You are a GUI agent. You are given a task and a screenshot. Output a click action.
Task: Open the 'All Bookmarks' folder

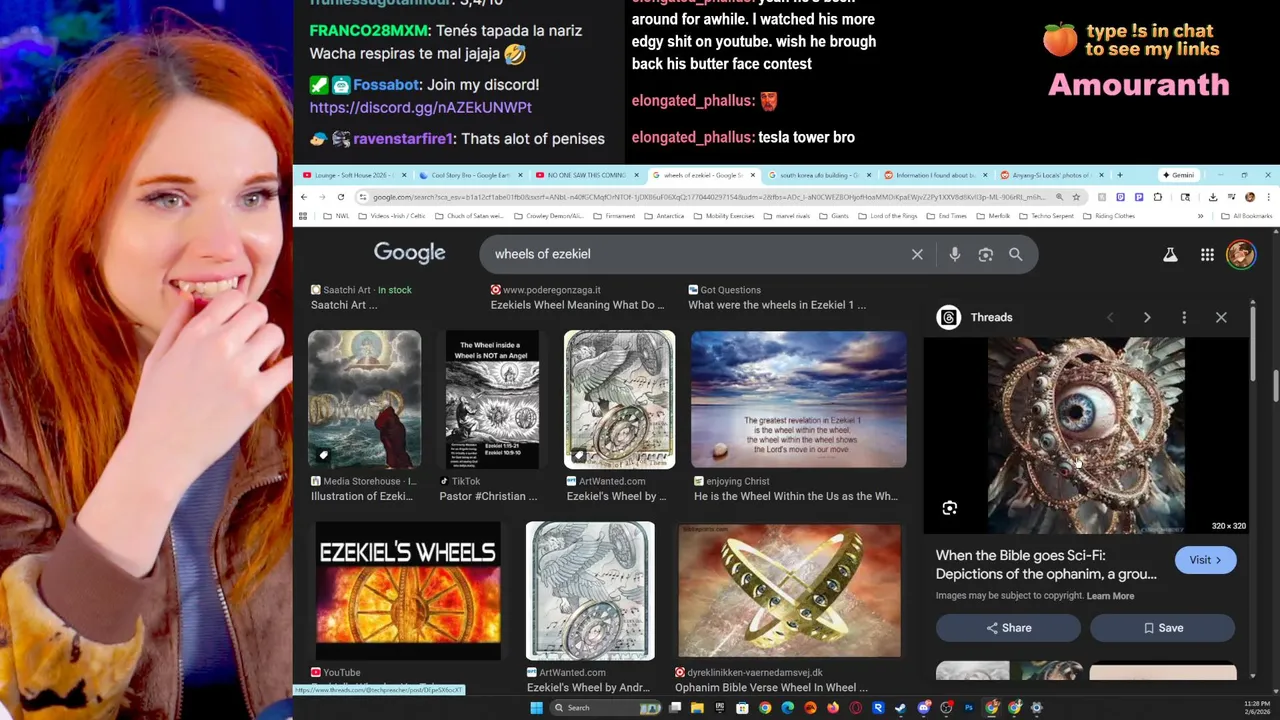click(x=1246, y=216)
